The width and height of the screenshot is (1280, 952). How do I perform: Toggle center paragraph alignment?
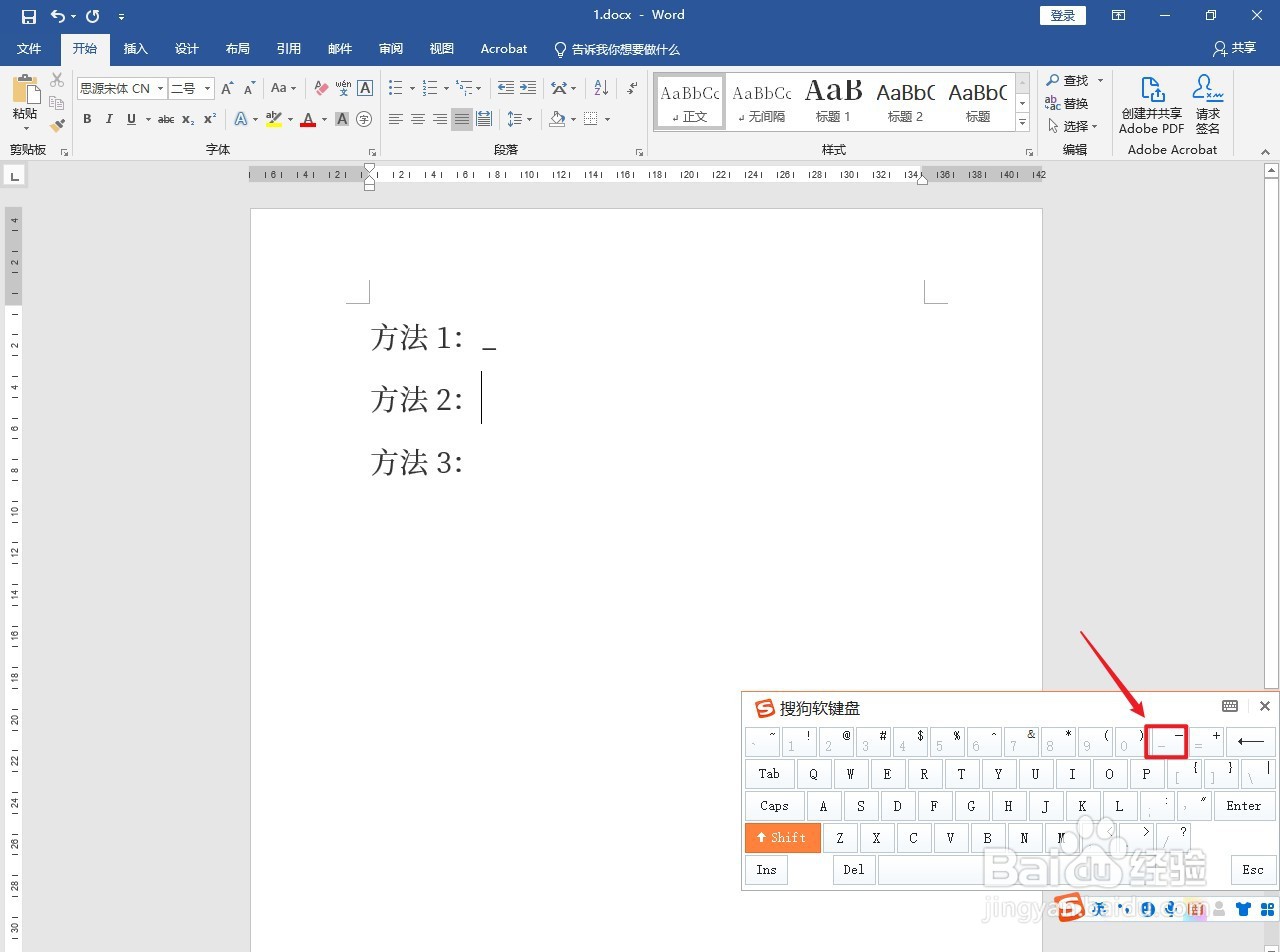(x=418, y=119)
